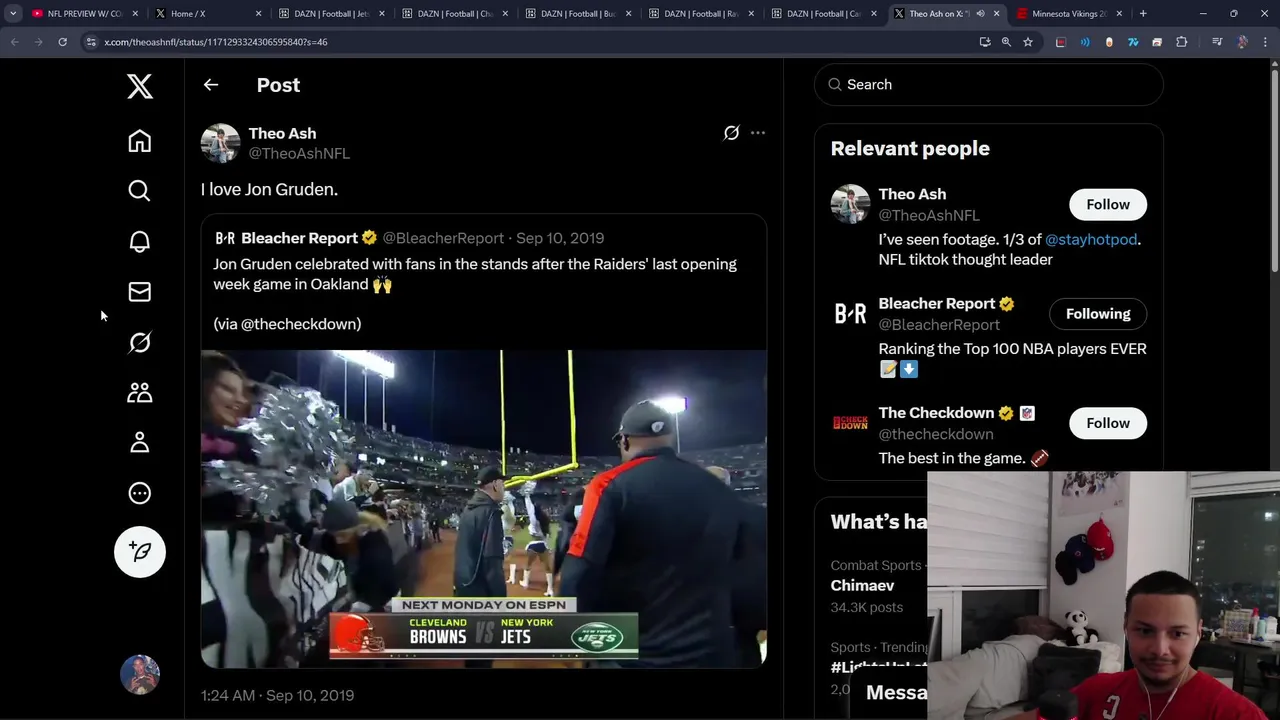Click the browser reload button
The image size is (1280, 720).
click(x=62, y=42)
